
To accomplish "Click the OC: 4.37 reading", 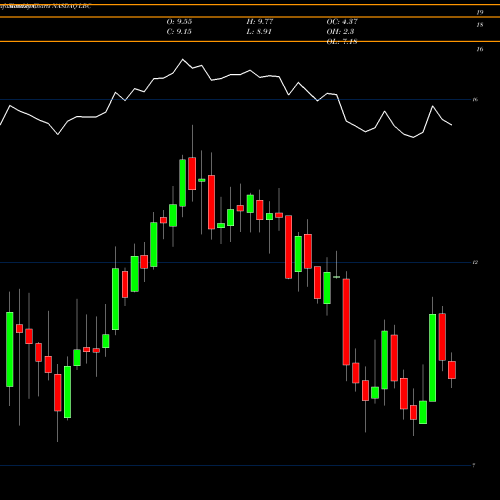I will (342, 22).
